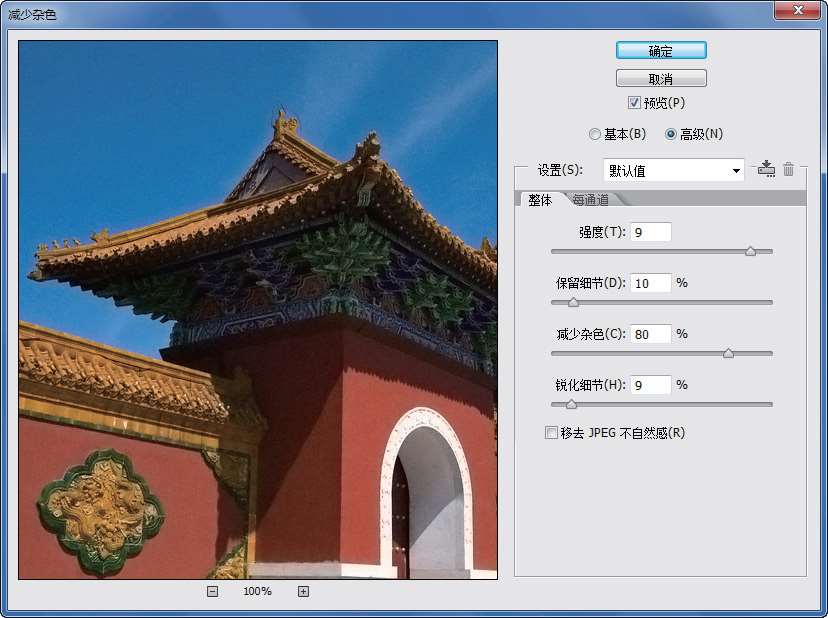
Task: Select the 基本(B) radio button
Action: pos(595,134)
